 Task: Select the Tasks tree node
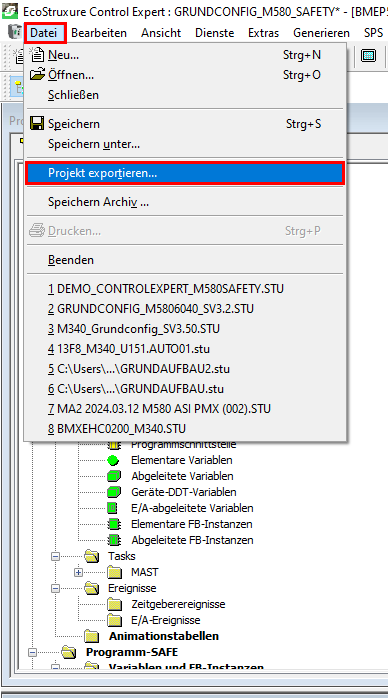121,556
